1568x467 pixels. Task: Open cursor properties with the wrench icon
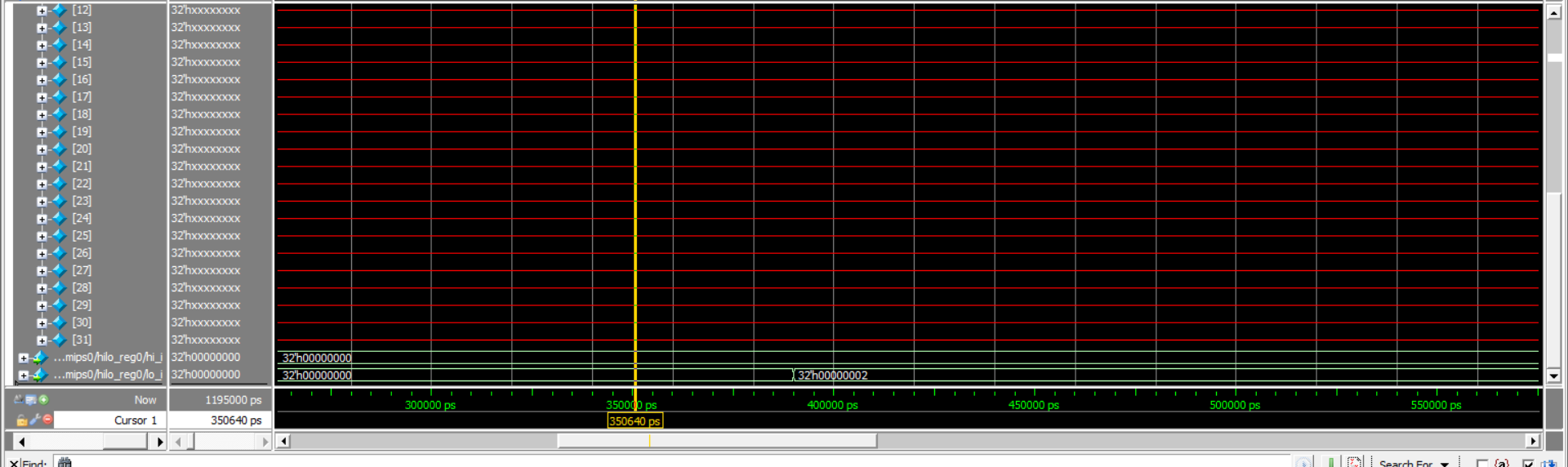pos(35,420)
